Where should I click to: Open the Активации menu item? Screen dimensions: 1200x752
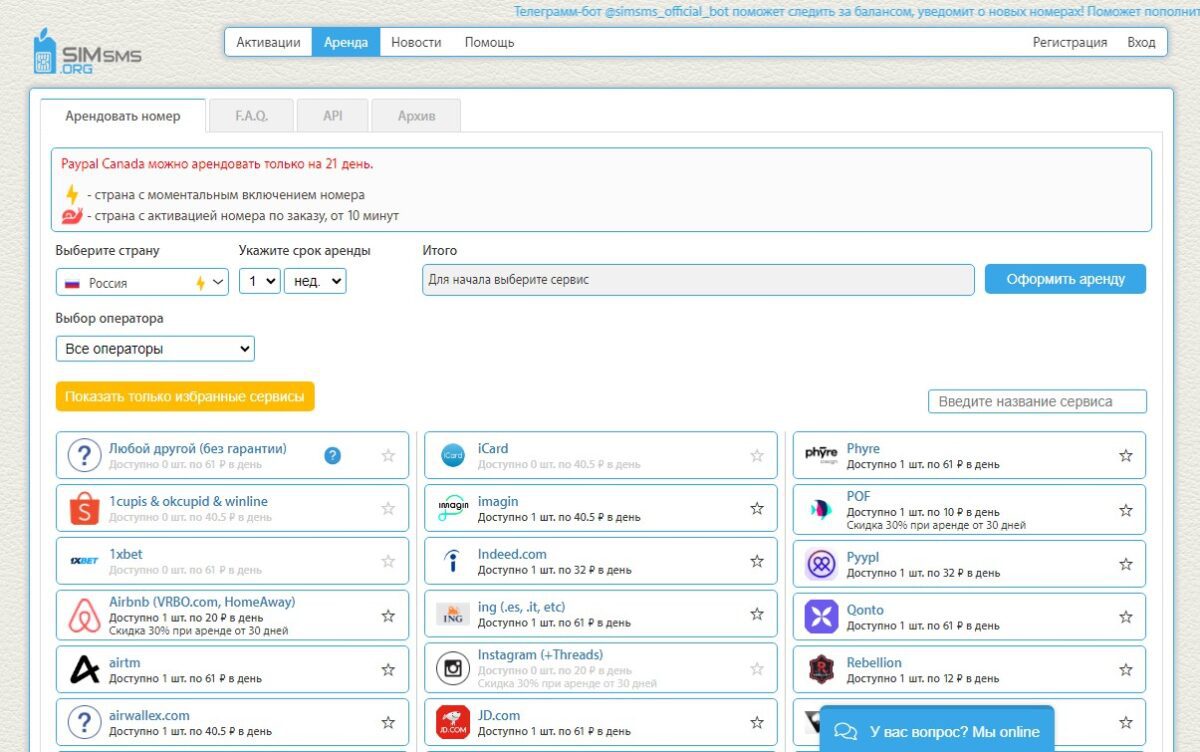click(x=268, y=42)
